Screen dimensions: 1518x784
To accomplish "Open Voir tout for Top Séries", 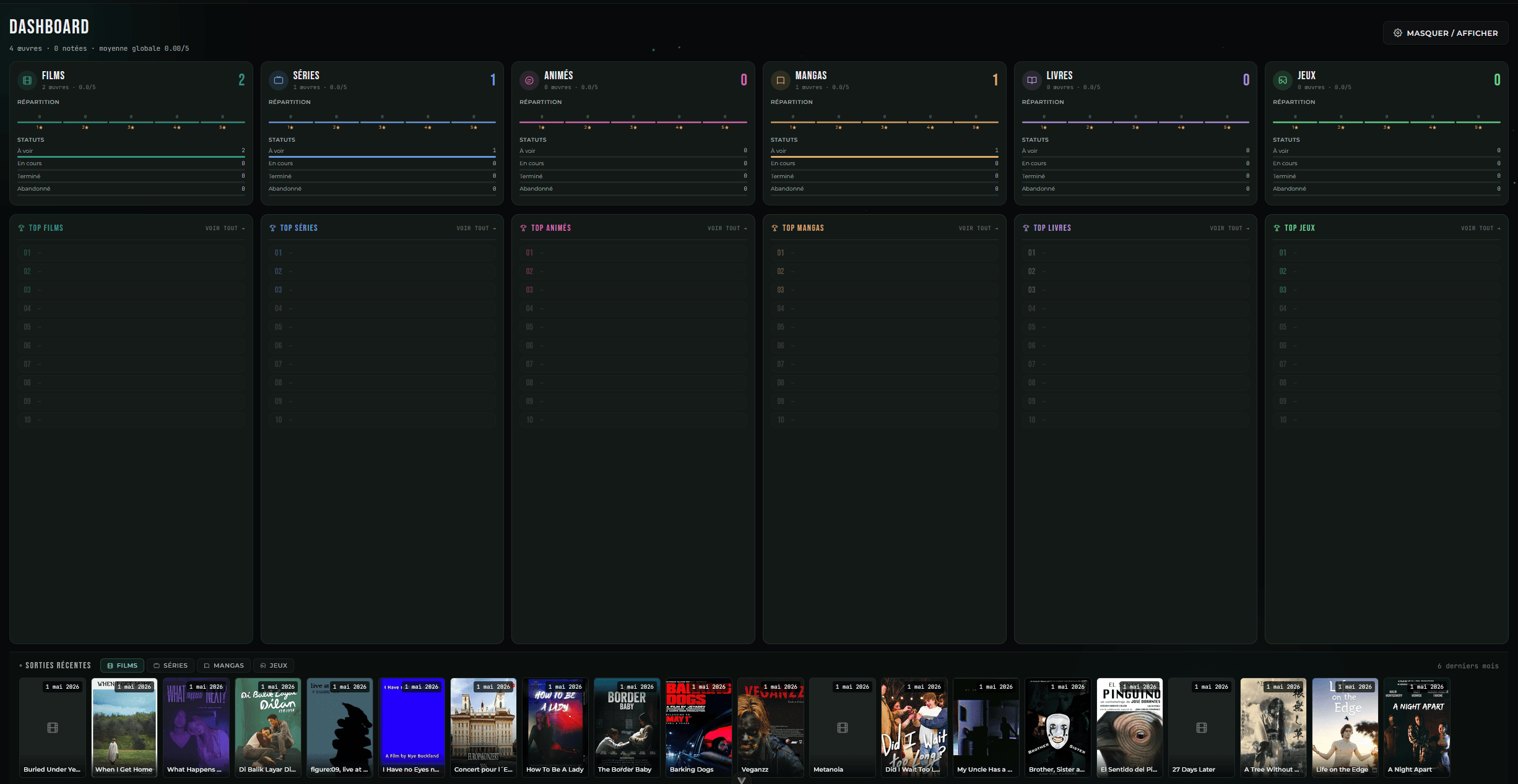I will coord(477,228).
